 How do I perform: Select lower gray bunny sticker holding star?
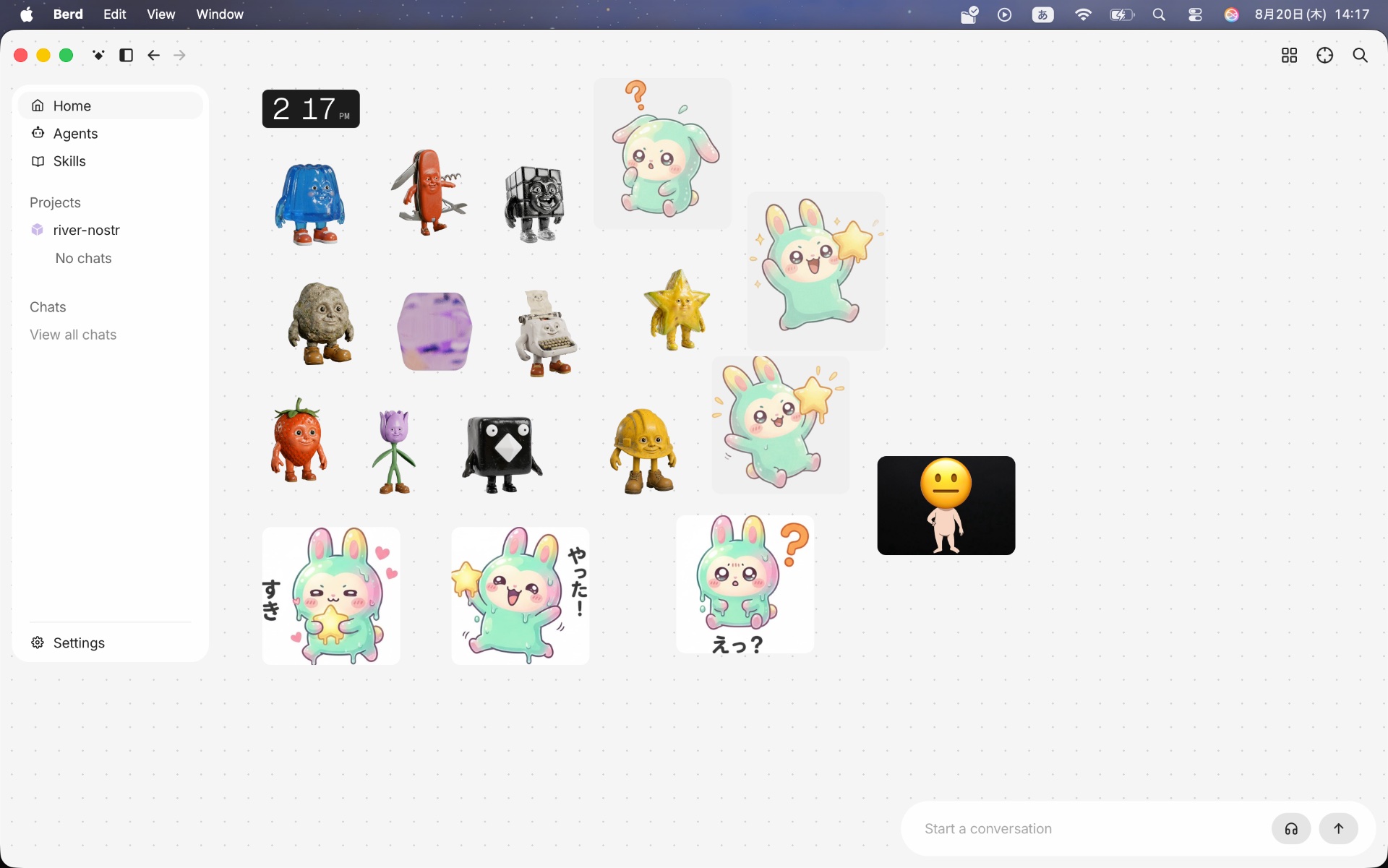(781, 425)
